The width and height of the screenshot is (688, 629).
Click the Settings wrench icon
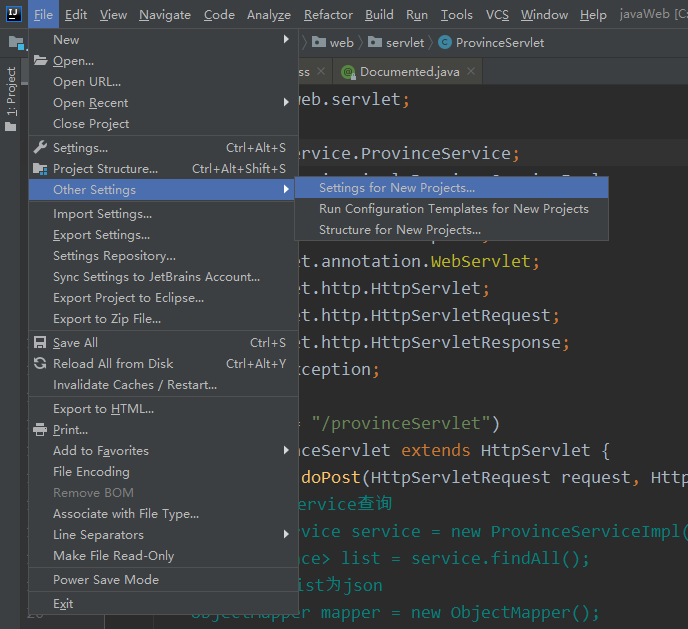click(x=41, y=148)
